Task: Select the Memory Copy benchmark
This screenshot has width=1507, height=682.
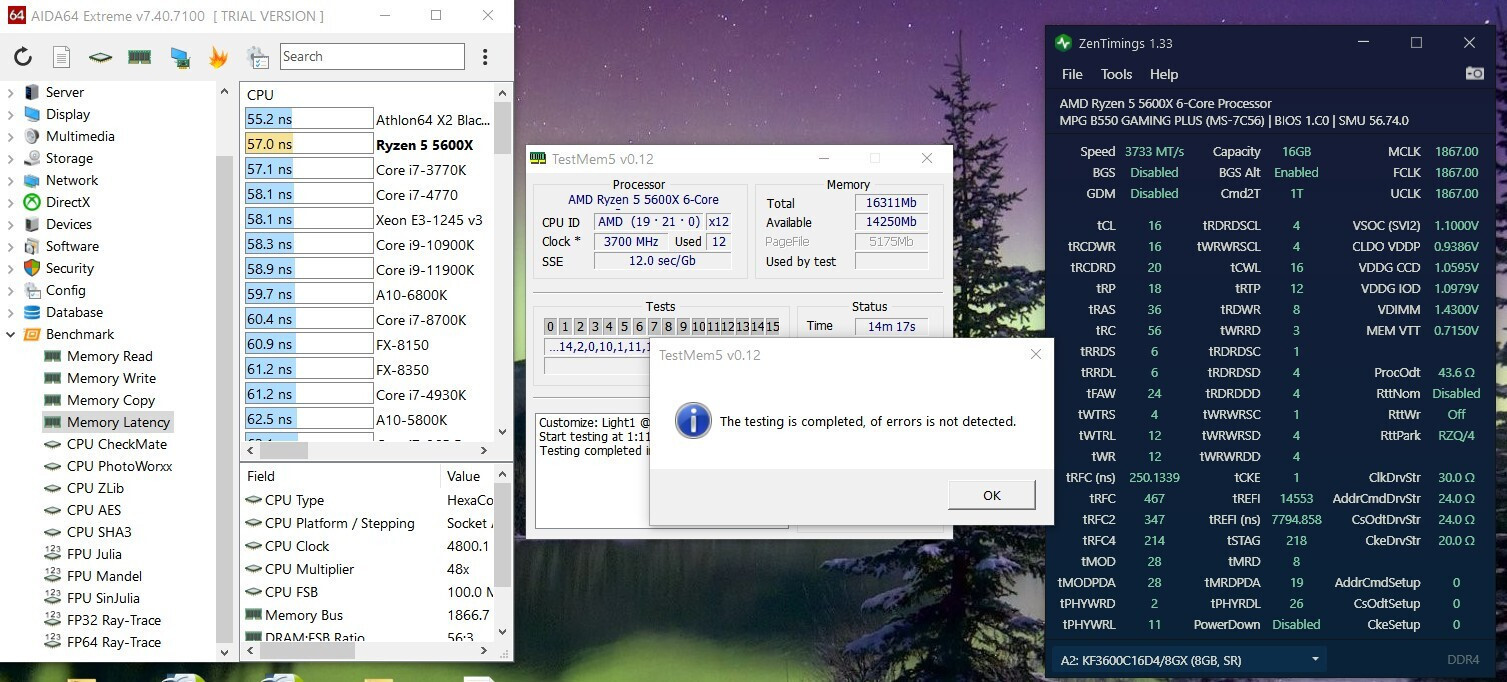Action: point(111,400)
